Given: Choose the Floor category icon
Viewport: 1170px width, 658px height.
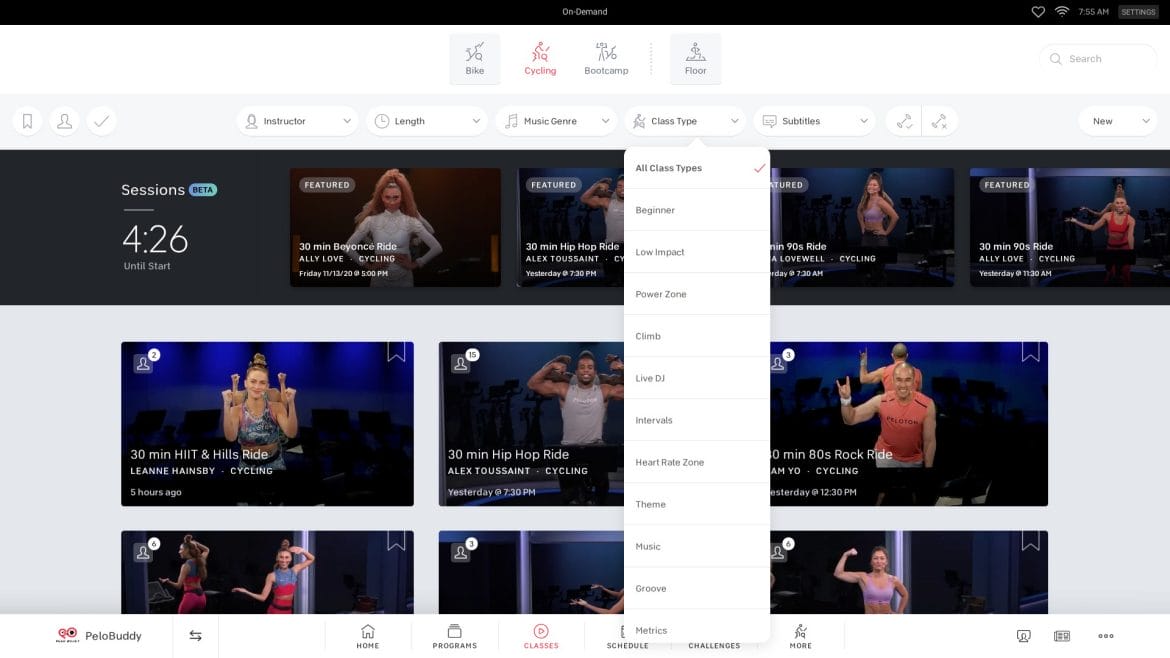Looking at the screenshot, I should (695, 58).
